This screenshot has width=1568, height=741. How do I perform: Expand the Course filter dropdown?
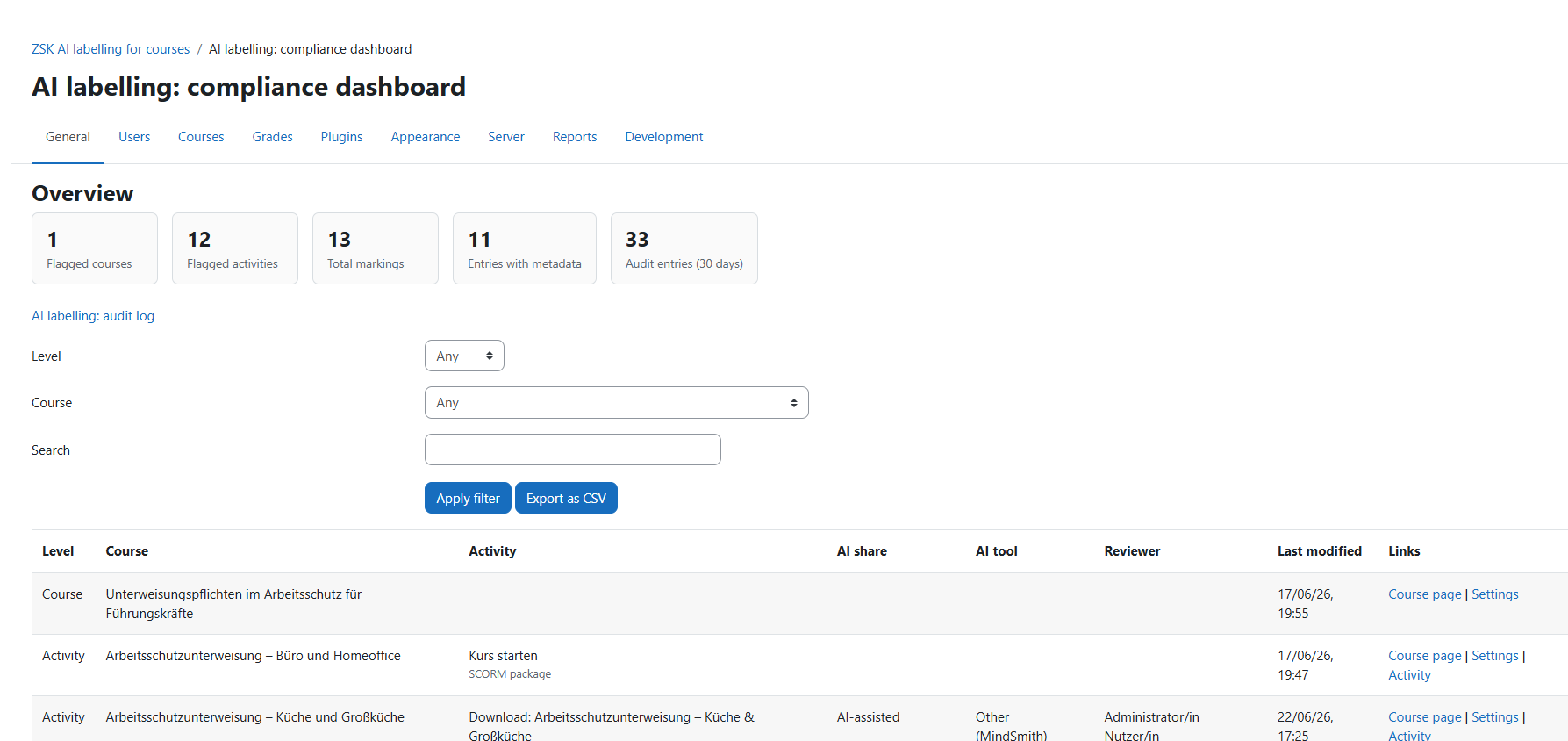pyautogui.click(x=617, y=403)
